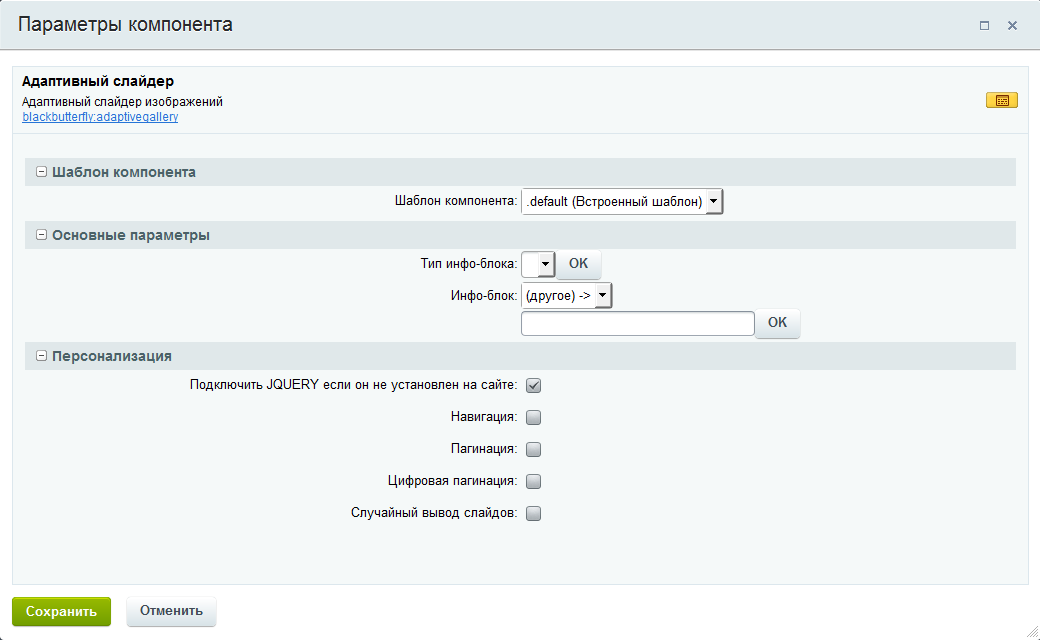Toggle the Цифровая пагинация checkbox

tap(534, 481)
